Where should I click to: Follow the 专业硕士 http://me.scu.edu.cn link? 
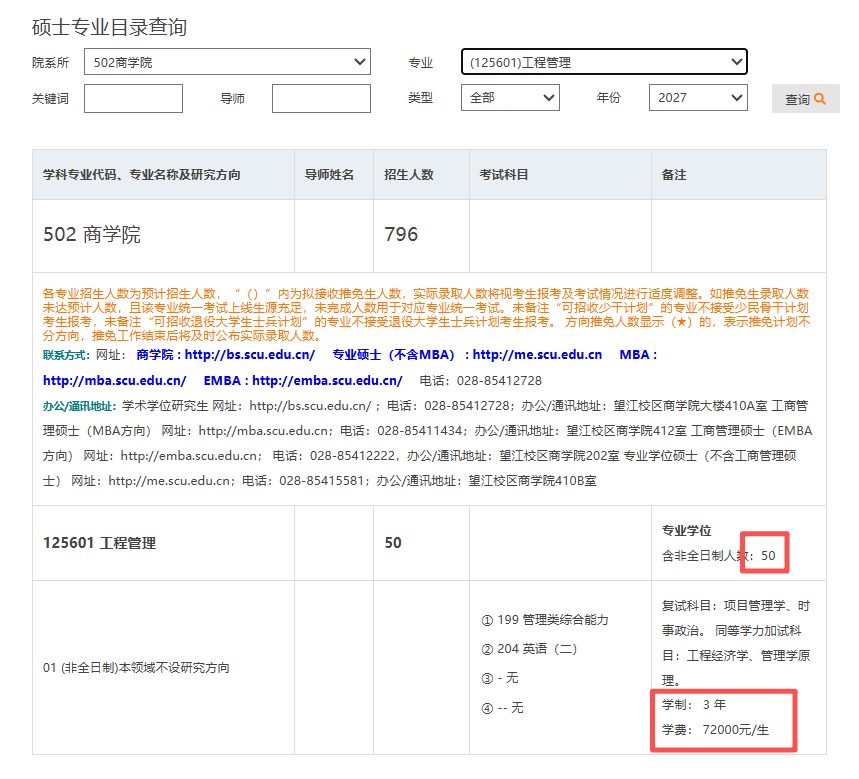coord(467,355)
